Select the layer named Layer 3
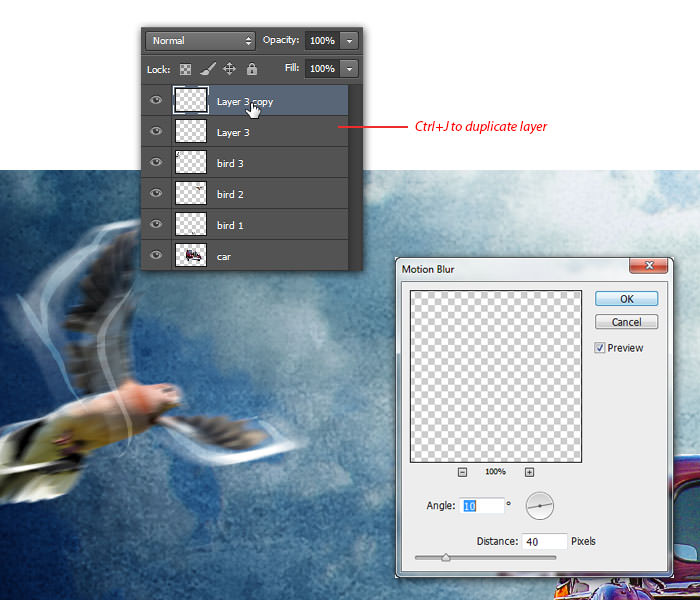The width and height of the screenshot is (700, 600). pyautogui.click(x=233, y=133)
